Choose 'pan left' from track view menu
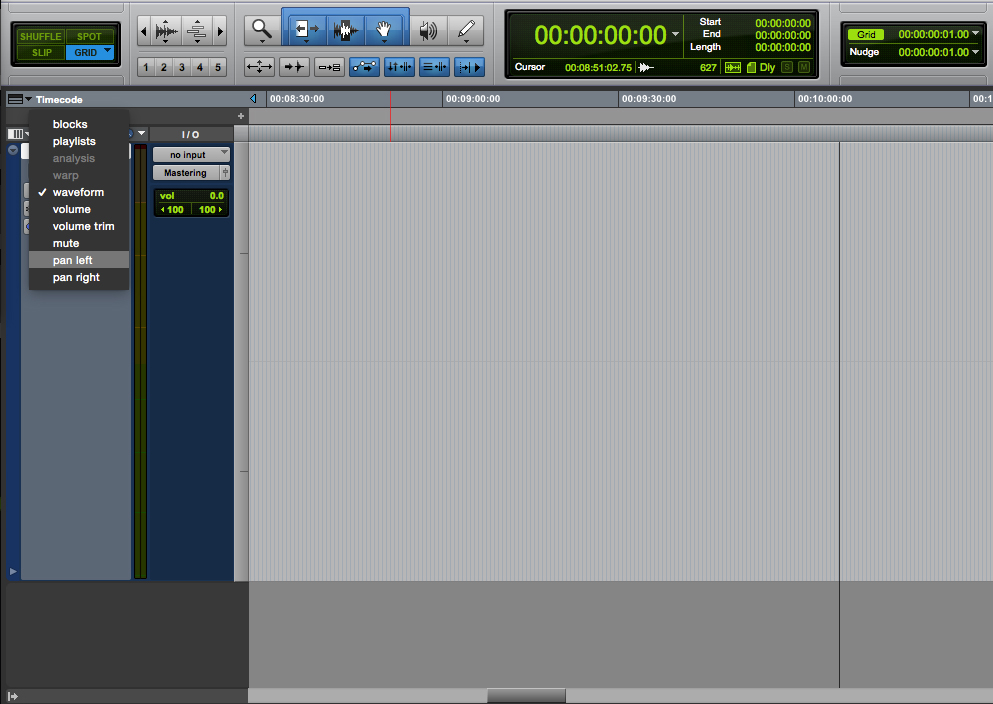993x704 pixels. point(73,260)
